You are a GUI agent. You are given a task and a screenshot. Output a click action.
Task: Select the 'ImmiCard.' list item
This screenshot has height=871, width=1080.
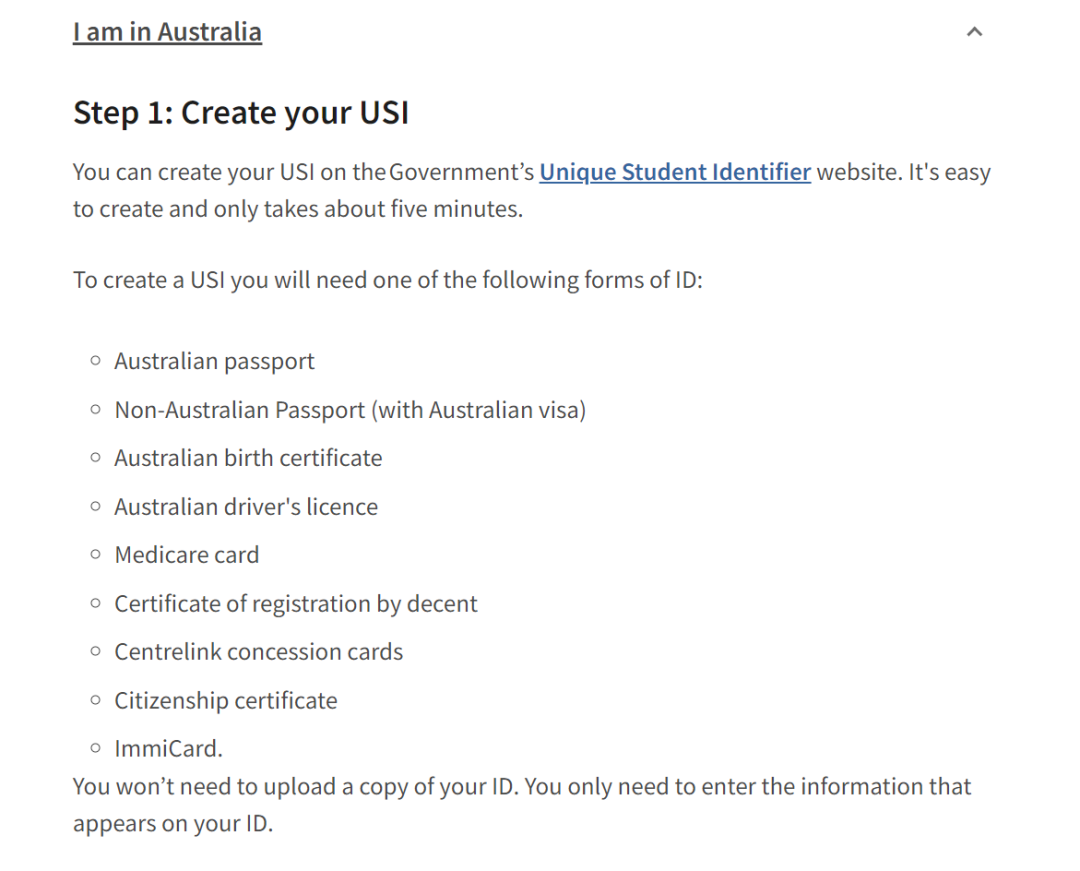pos(169,748)
